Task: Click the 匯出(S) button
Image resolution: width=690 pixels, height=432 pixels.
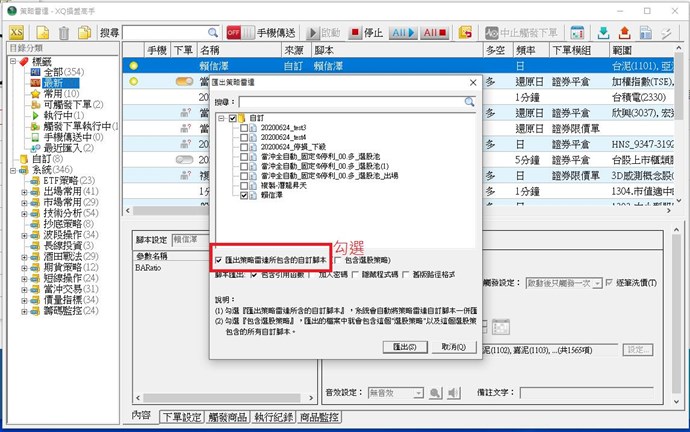Action: [x=405, y=347]
